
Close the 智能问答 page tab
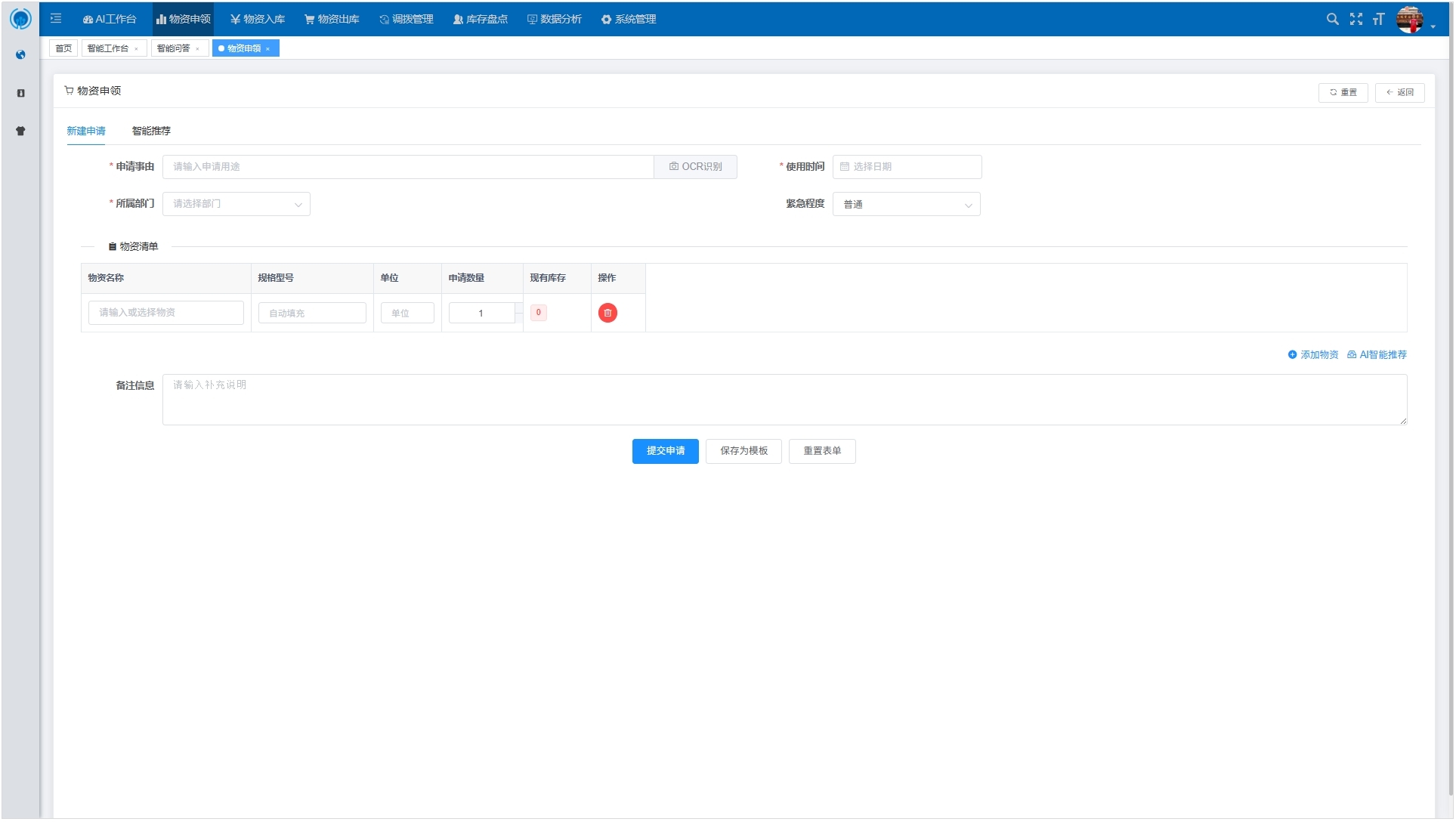[198, 49]
